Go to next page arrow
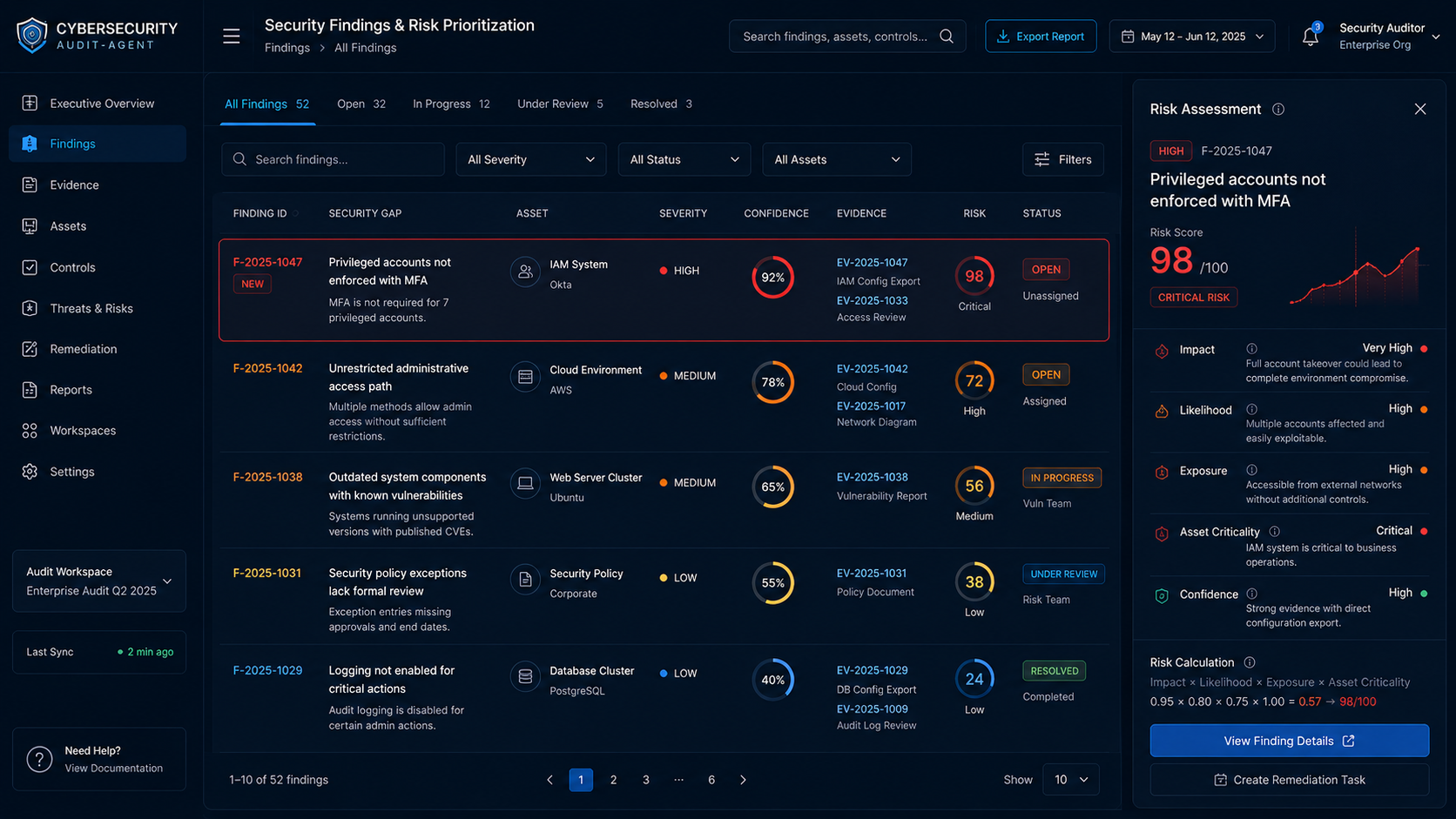Screen dimensions: 1456x819 [x=743, y=780]
